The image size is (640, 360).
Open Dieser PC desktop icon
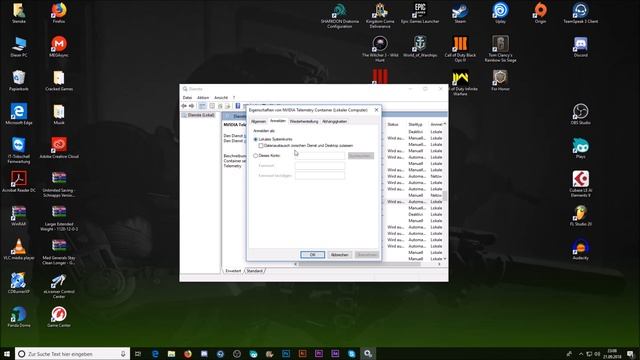pos(19,47)
